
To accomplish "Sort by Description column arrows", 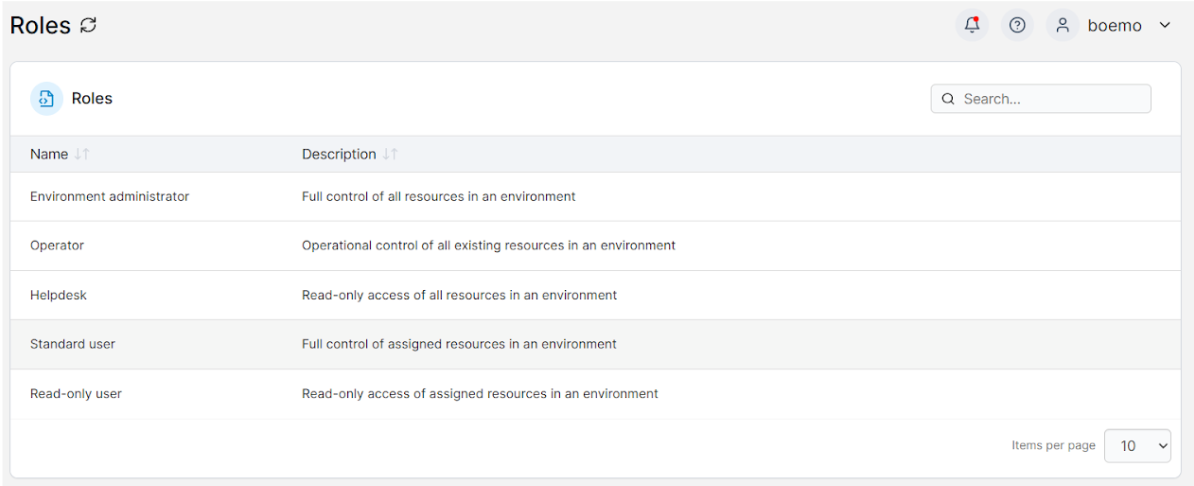I will tap(390, 154).
